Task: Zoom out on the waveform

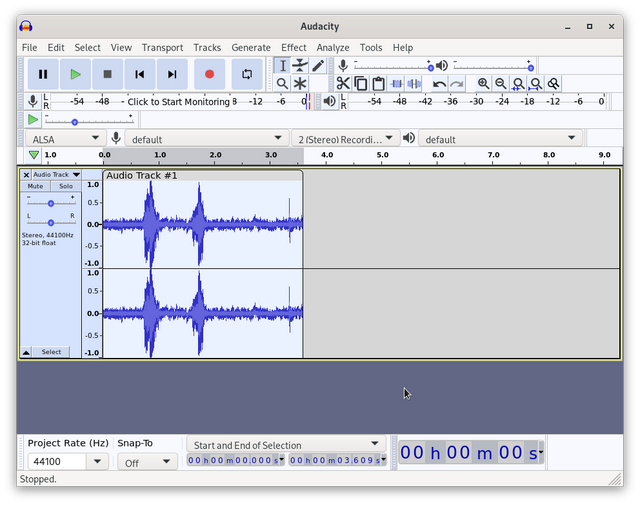Action: pyautogui.click(x=501, y=84)
